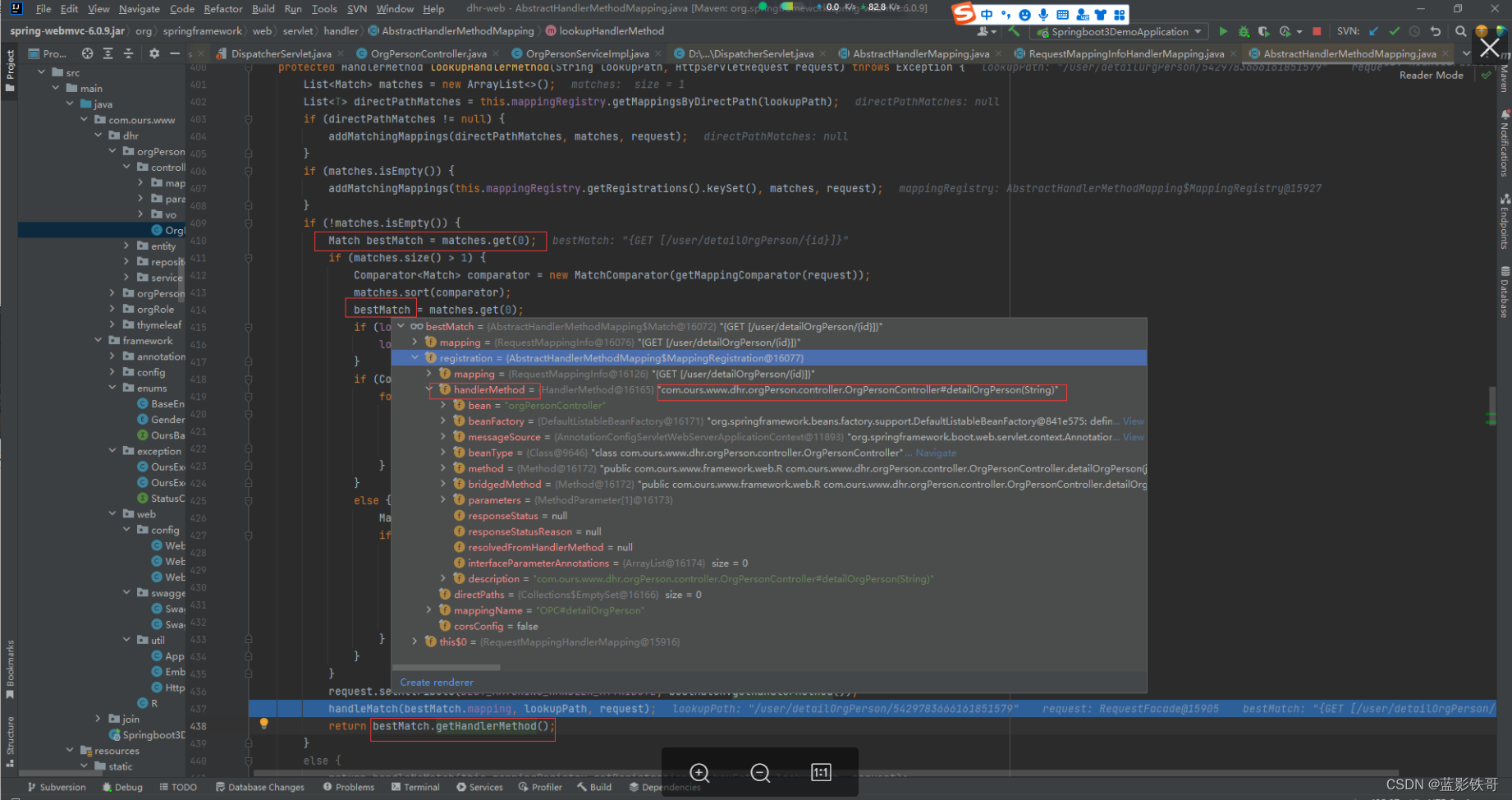The image size is (1512, 800).
Task: Open the Sogou emoji face icon
Action: 1024,14
